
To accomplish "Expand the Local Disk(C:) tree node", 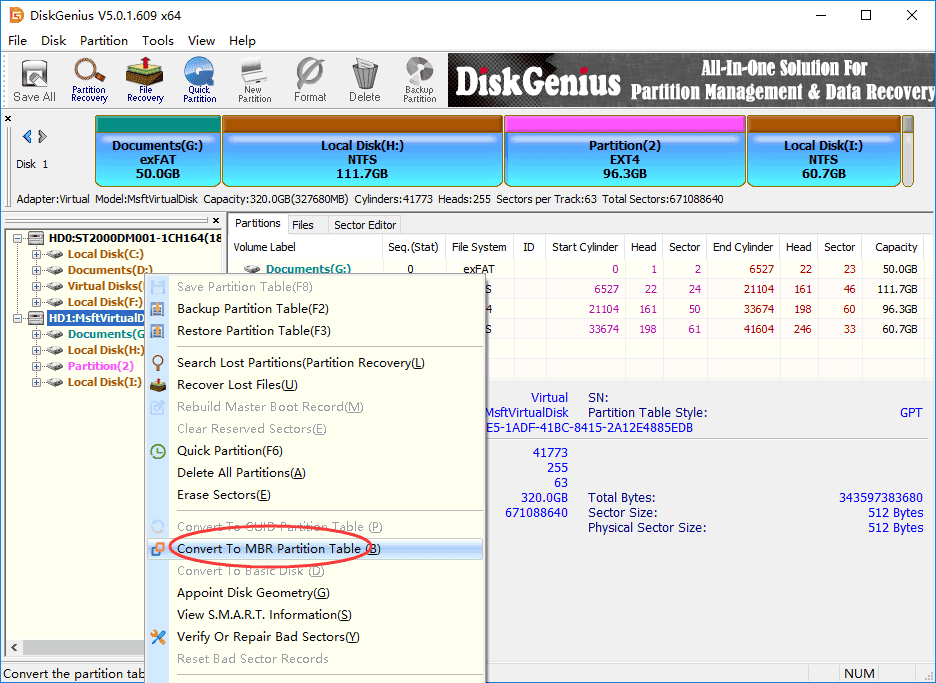I will pyautogui.click(x=37, y=254).
